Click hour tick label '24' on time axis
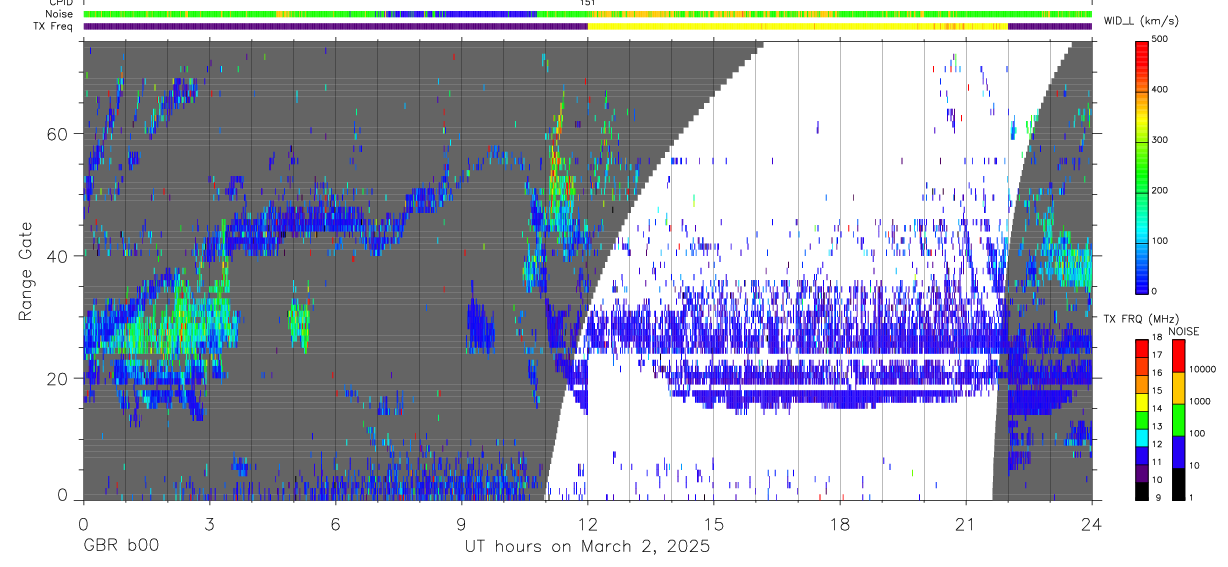 click(1092, 523)
